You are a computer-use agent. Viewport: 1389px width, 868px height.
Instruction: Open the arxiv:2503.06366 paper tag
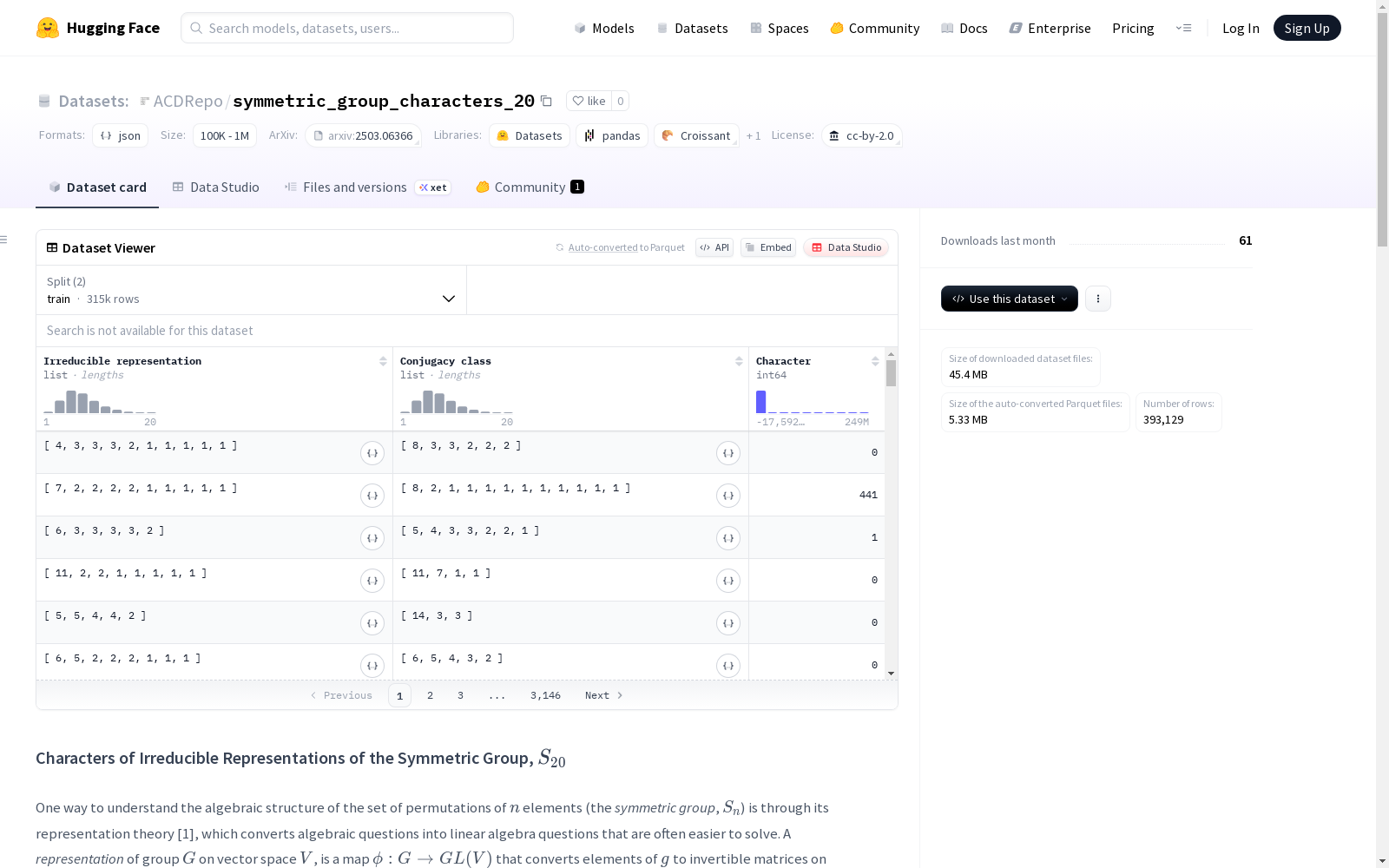pyautogui.click(x=363, y=135)
